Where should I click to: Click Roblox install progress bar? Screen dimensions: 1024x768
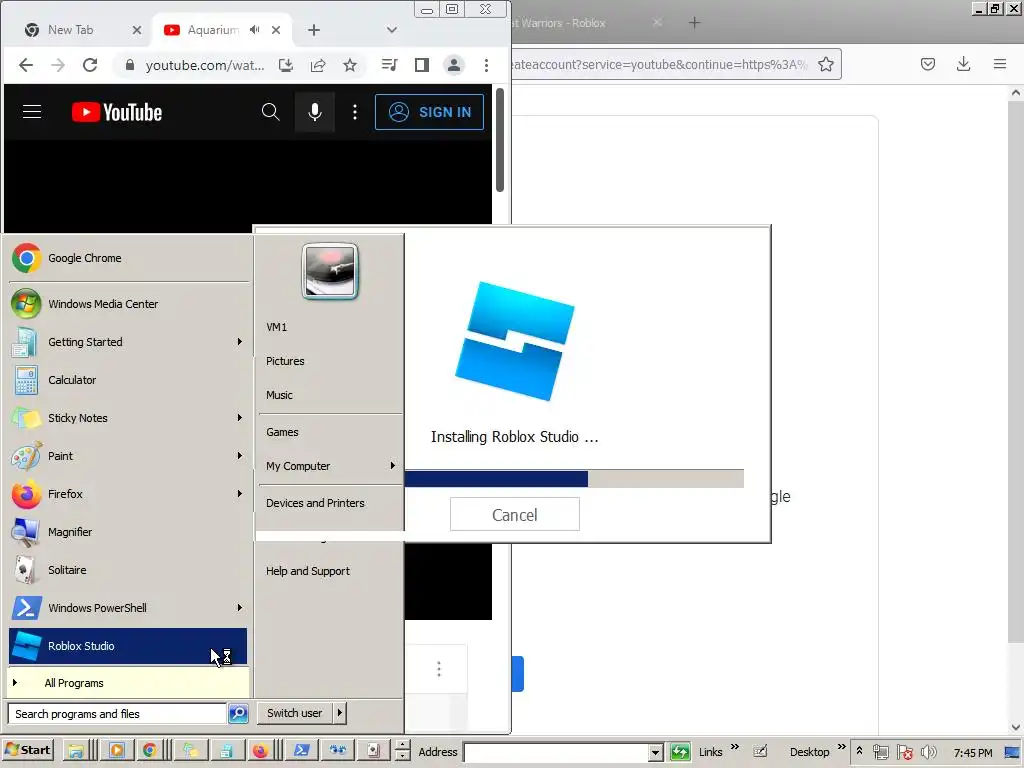[573, 478]
